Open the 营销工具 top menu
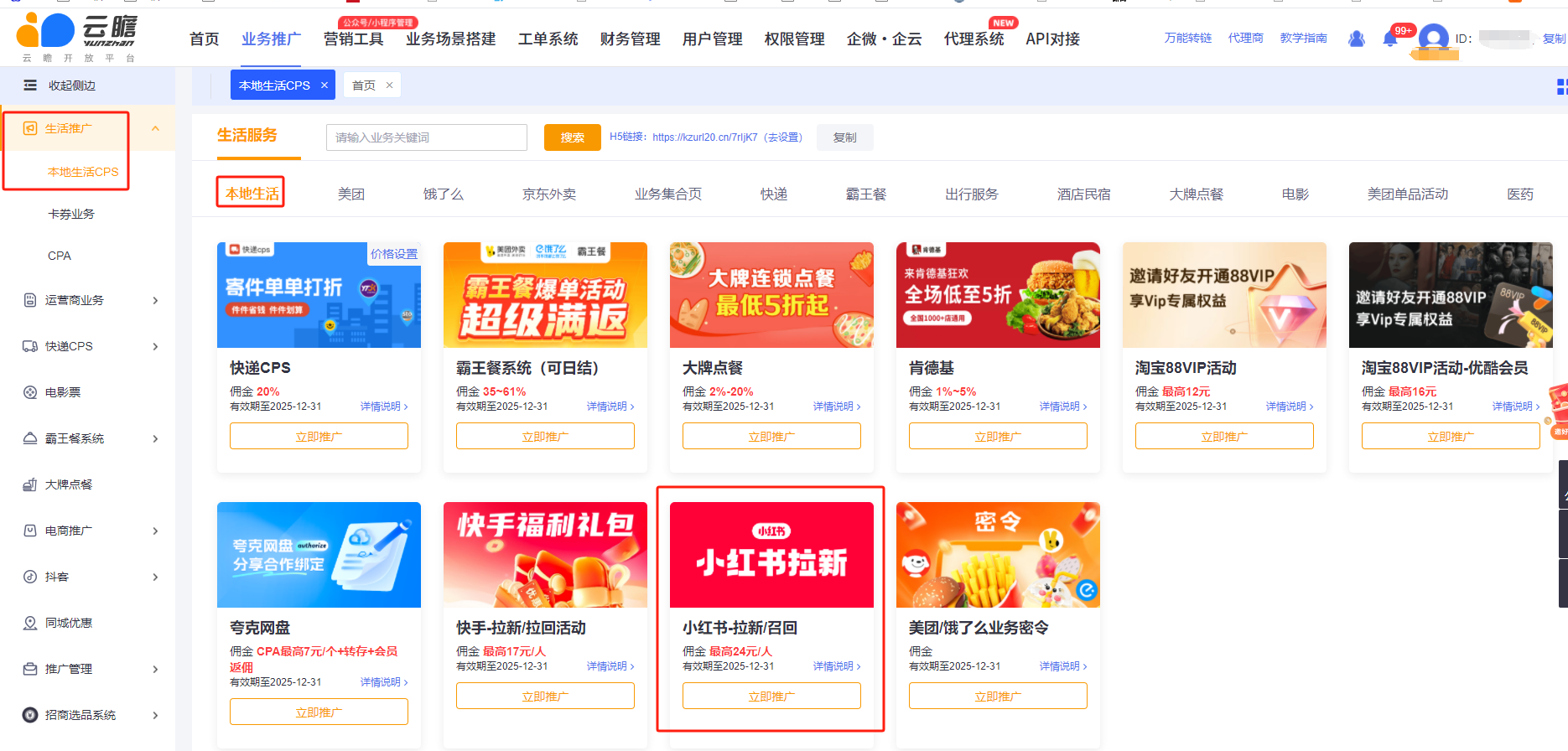This screenshot has width=1568, height=751. (353, 39)
